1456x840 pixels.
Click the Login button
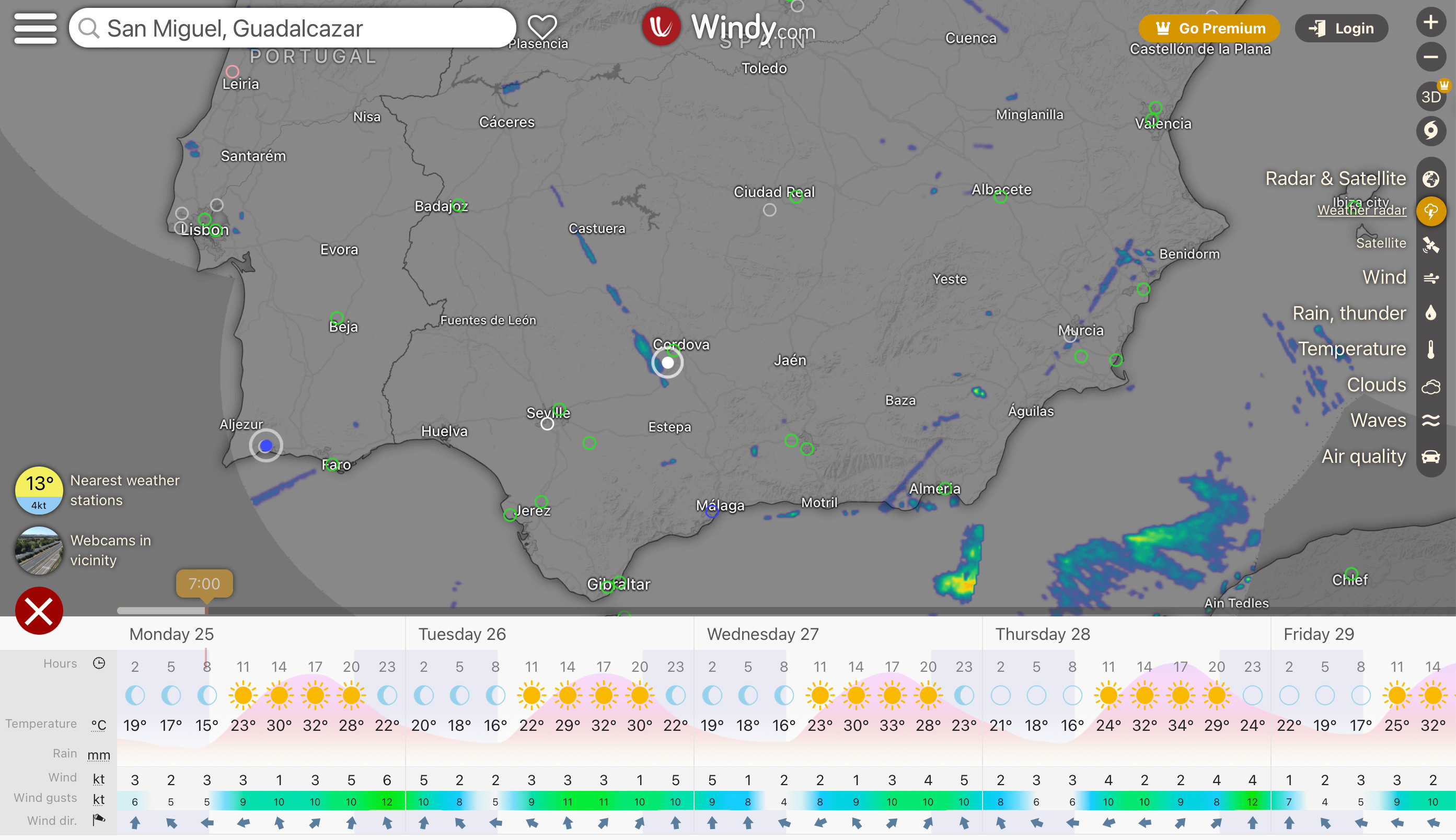pos(1341,28)
